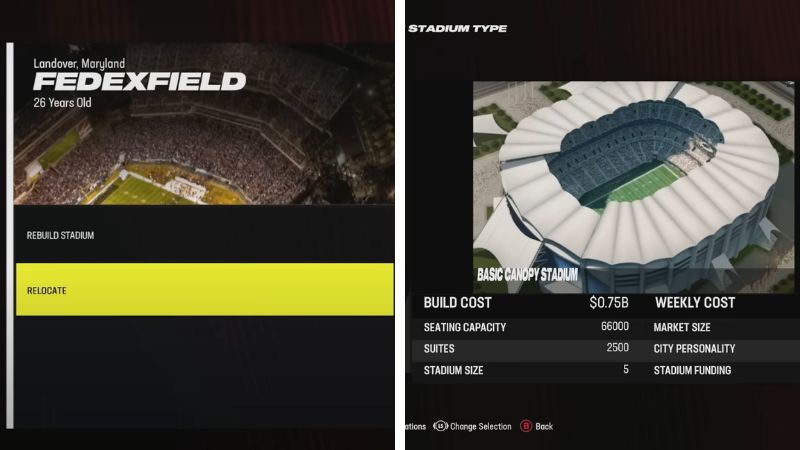
Task: Click the left stick Change Selection icon
Action: 440,426
